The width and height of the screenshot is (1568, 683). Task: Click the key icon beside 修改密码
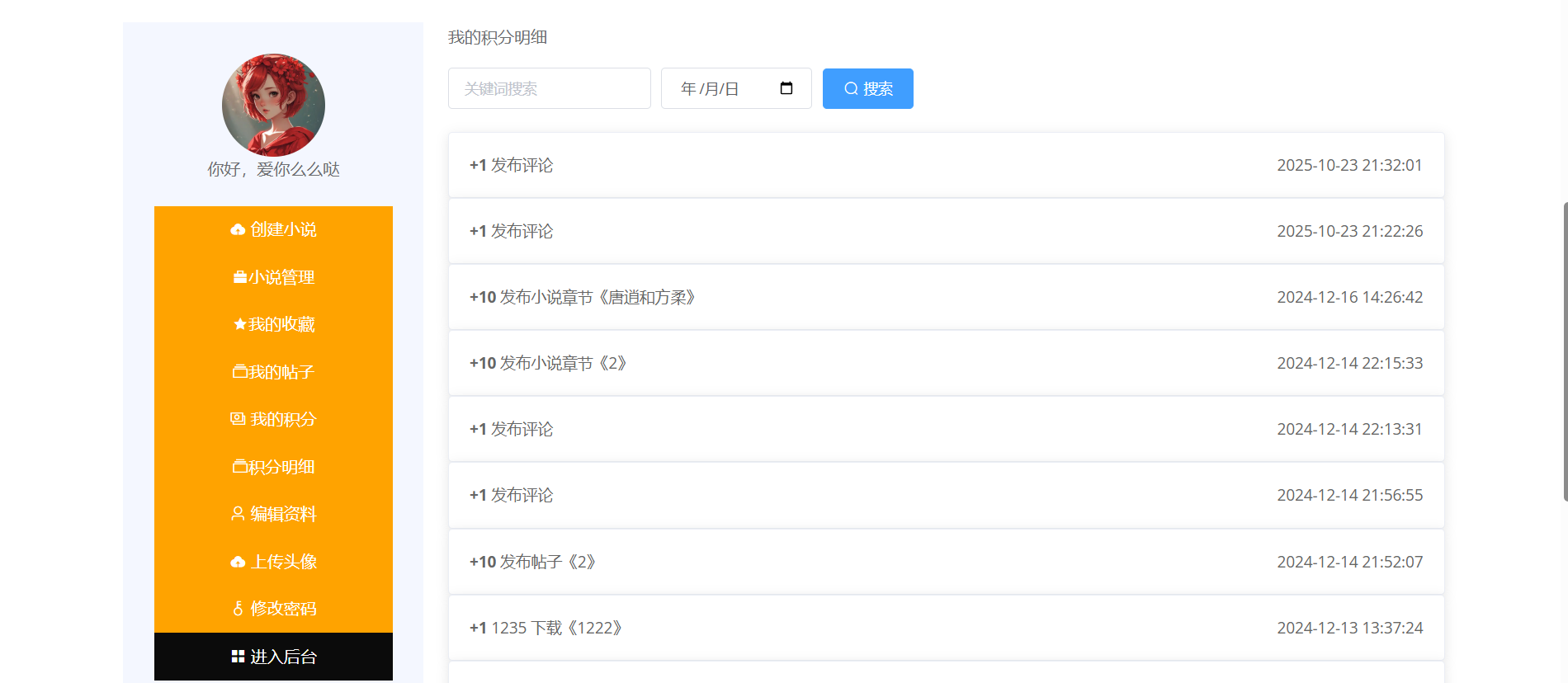click(238, 609)
